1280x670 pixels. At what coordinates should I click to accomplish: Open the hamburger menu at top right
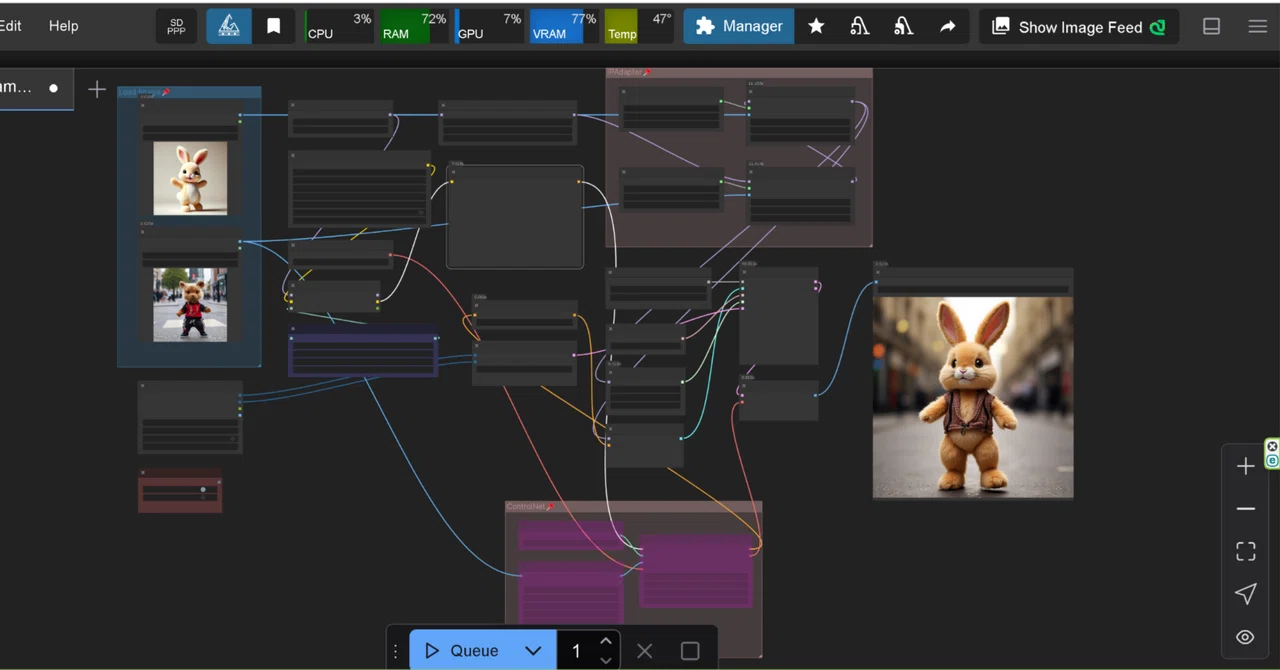coord(1258,27)
